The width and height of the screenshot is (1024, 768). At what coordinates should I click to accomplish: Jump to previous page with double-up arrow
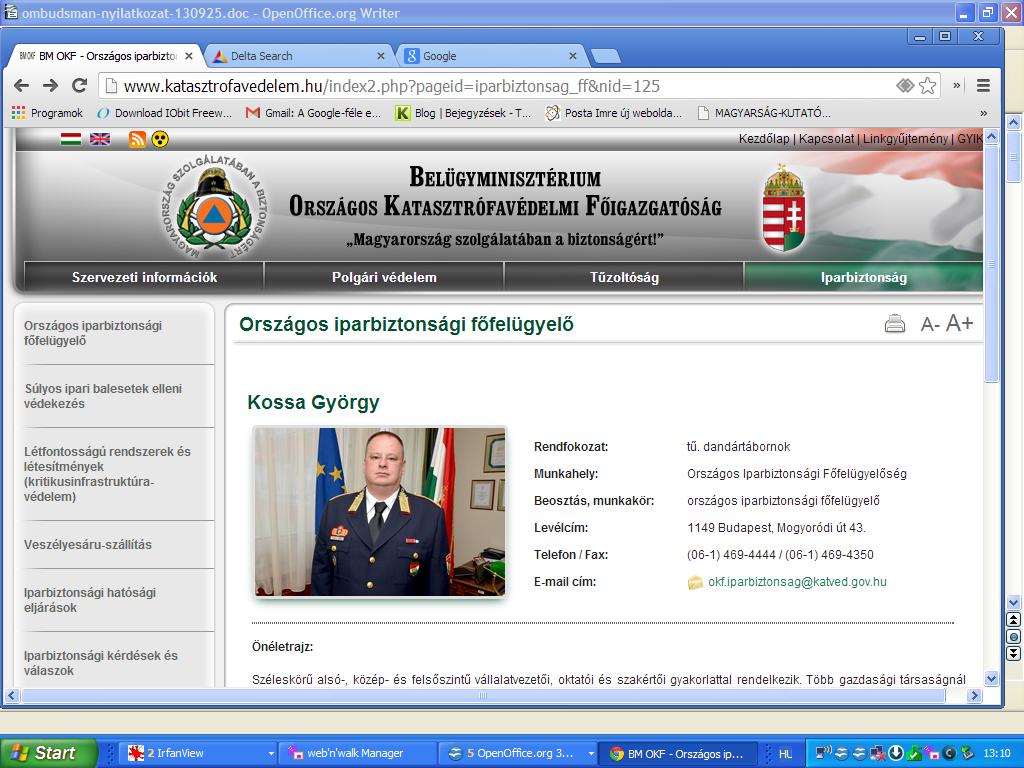click(1014, 620)
